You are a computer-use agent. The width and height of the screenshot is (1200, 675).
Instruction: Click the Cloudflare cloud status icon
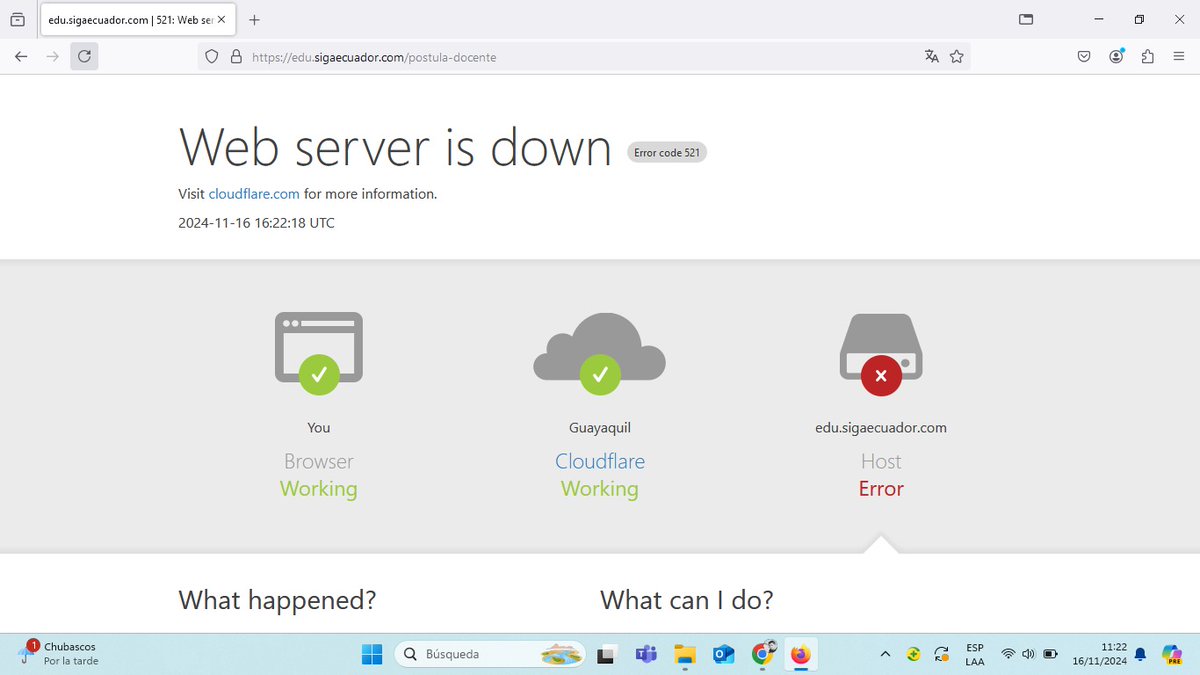[600, 352]
